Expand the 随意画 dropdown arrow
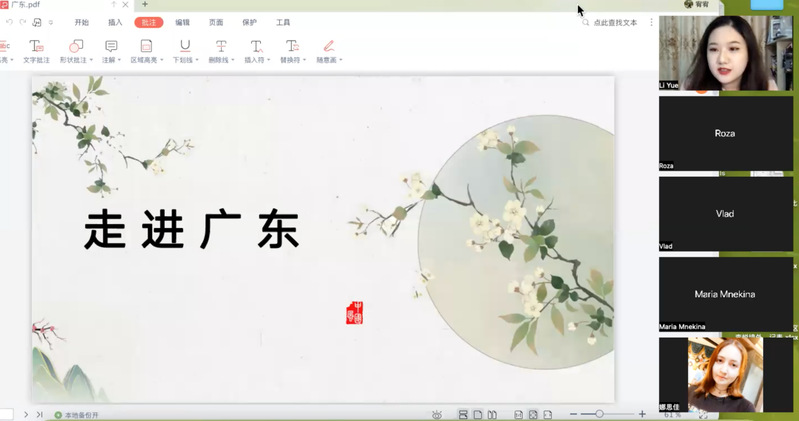Image resolution: width=799 pixels, height=421 pixels. [341, 60]
